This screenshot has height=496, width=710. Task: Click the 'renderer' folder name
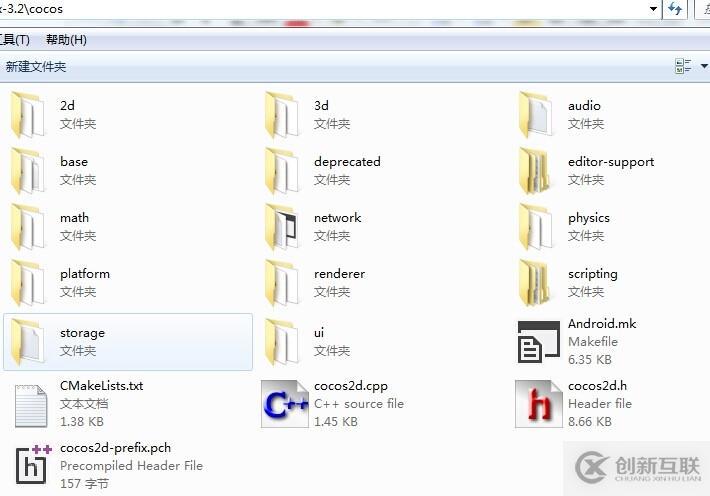coord(340,274)
